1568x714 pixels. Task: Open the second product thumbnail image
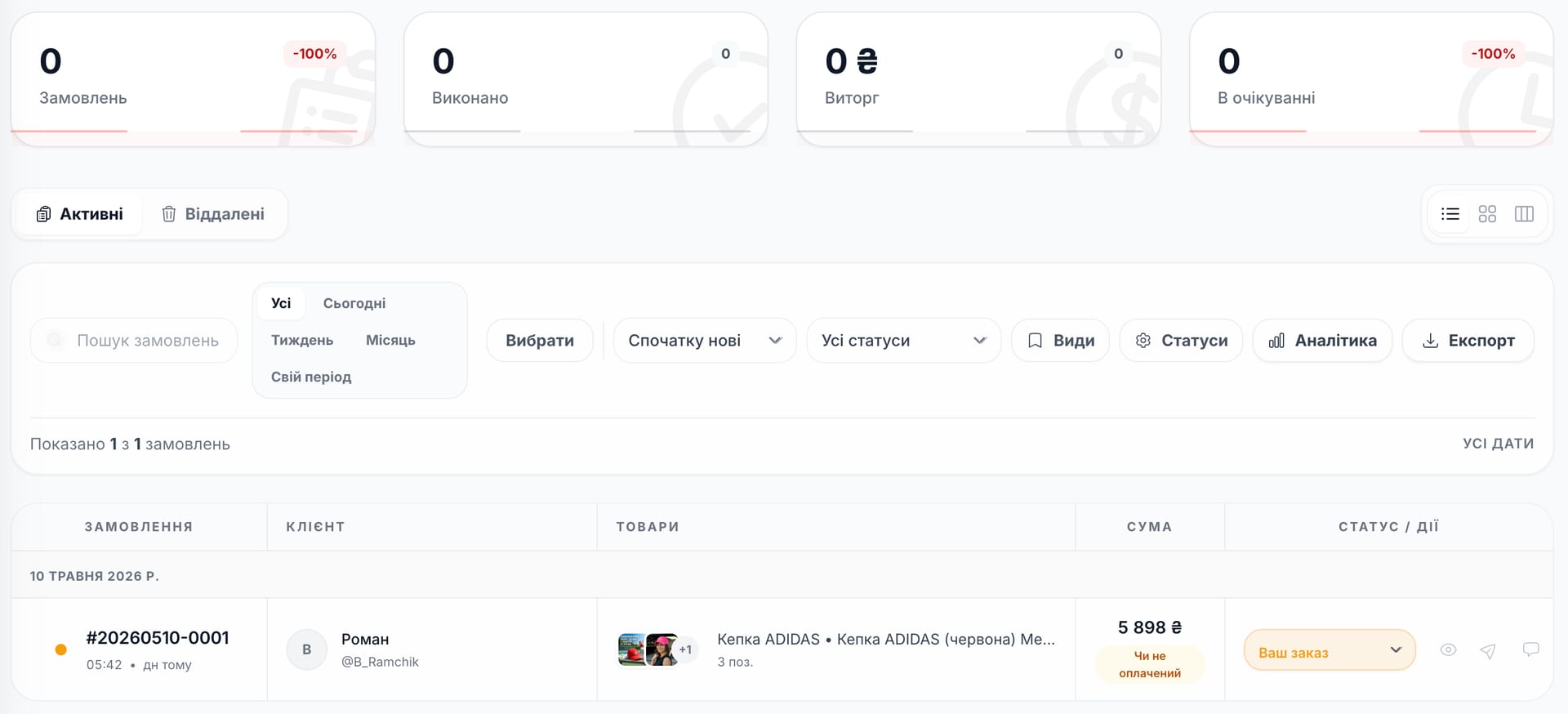661,649
